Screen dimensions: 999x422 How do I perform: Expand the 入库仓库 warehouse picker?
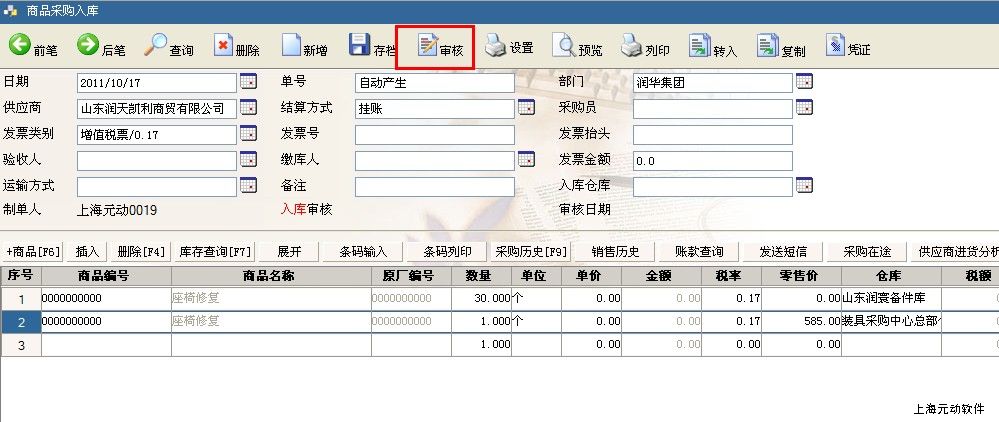[804, 186]
